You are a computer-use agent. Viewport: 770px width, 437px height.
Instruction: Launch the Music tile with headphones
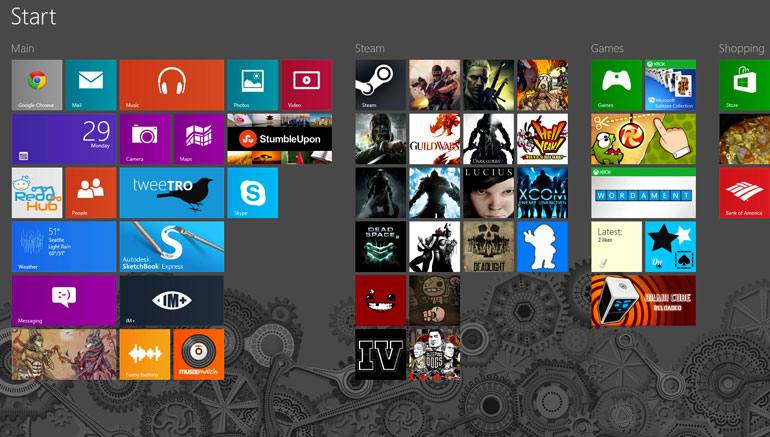click(x=171, y=85)
